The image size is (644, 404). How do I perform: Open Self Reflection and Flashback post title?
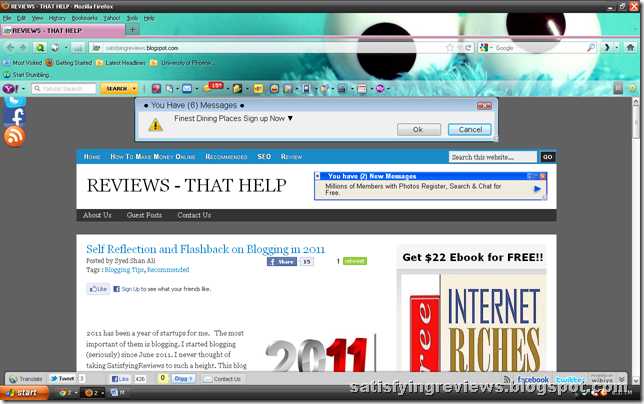point(205,249)
